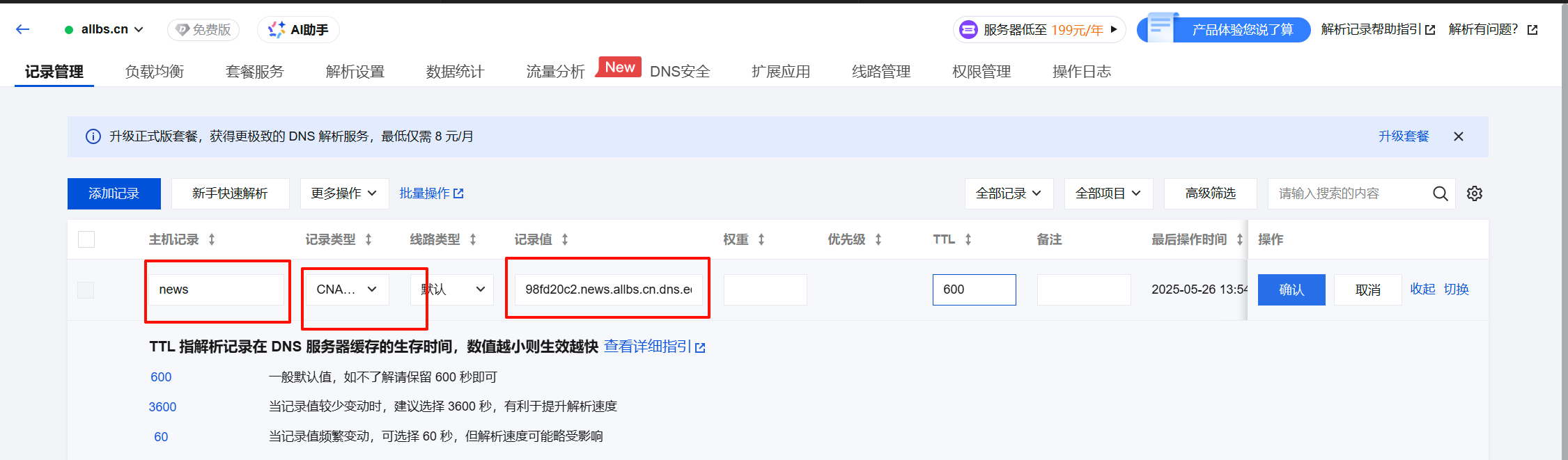1568x460 pixels.
Task: Open the 查看详细指引 link
Action: pyautogui.click(x=655, y=347)
